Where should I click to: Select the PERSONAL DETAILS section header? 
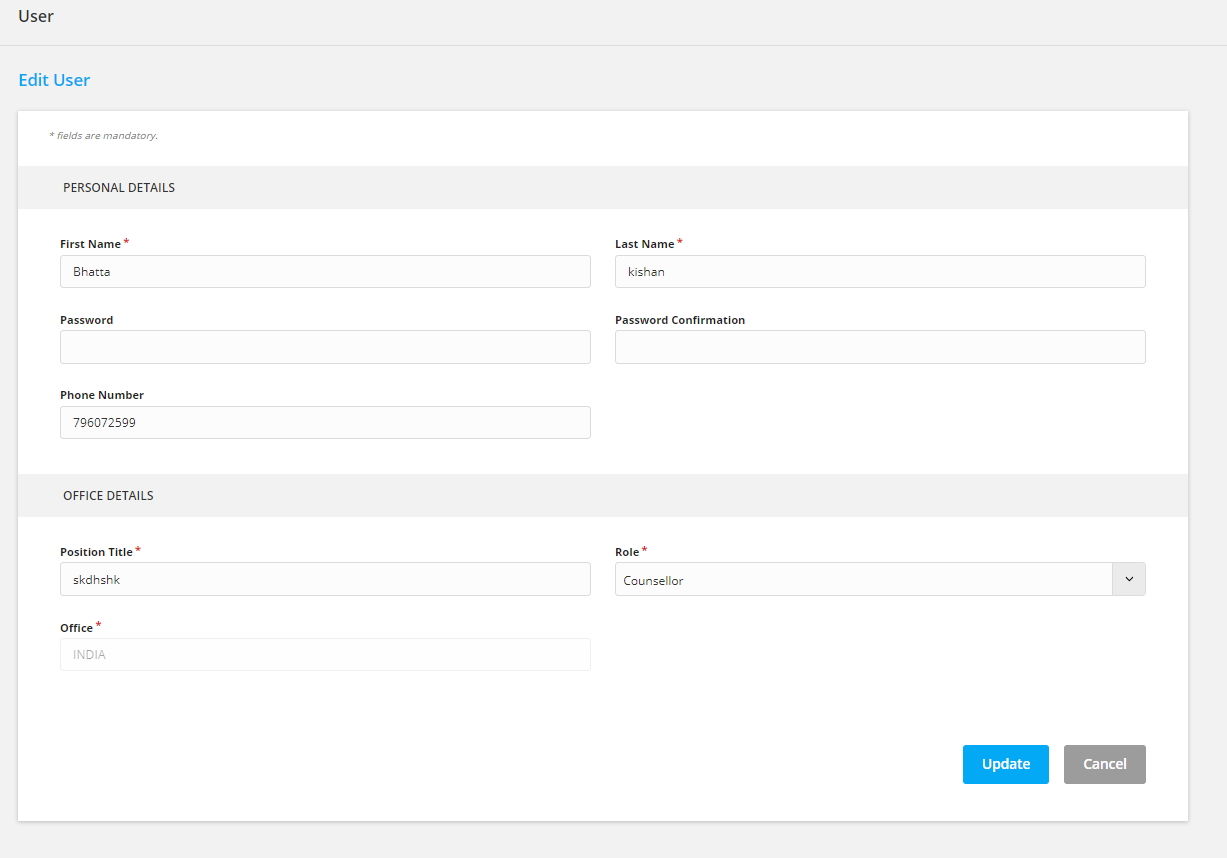pyautogui.click(x=119, y=187)
